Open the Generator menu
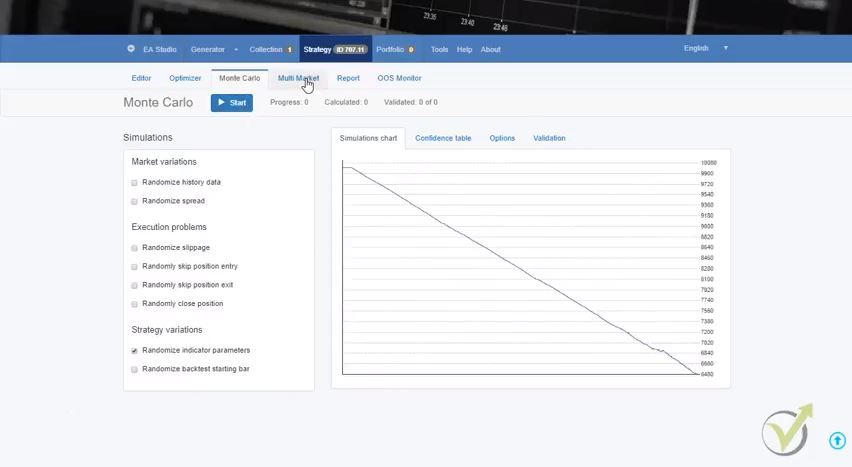Image resolution: width=852 pixels, height=467 pixels. pos(208,49)
